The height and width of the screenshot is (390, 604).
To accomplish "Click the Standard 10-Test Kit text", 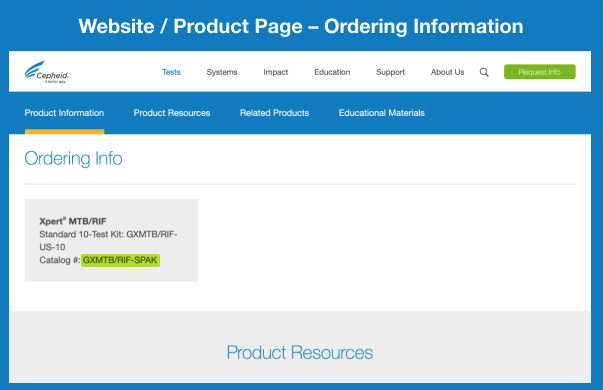I will pos(108,240).
